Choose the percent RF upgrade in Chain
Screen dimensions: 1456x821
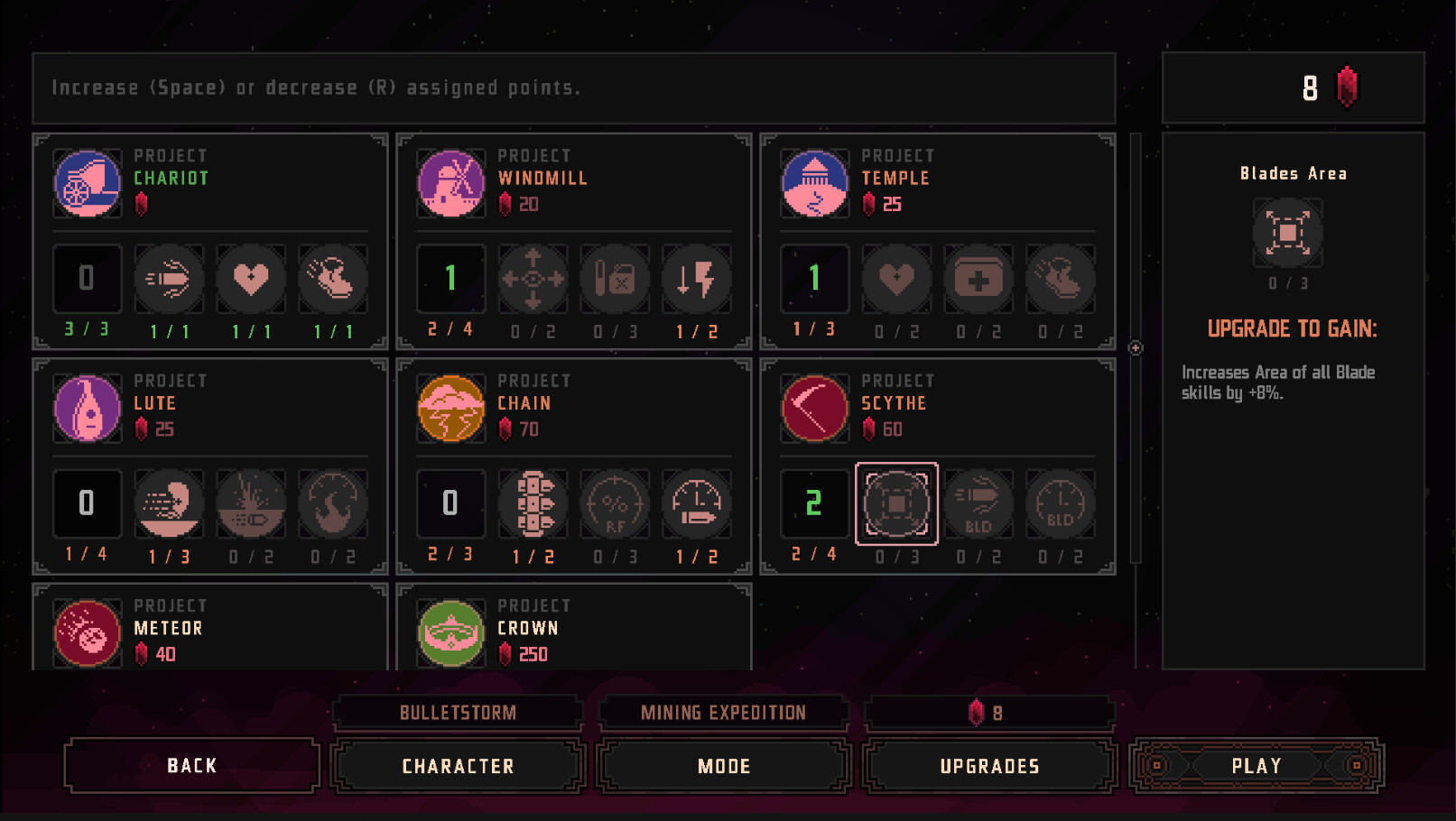tap(615, 503)
